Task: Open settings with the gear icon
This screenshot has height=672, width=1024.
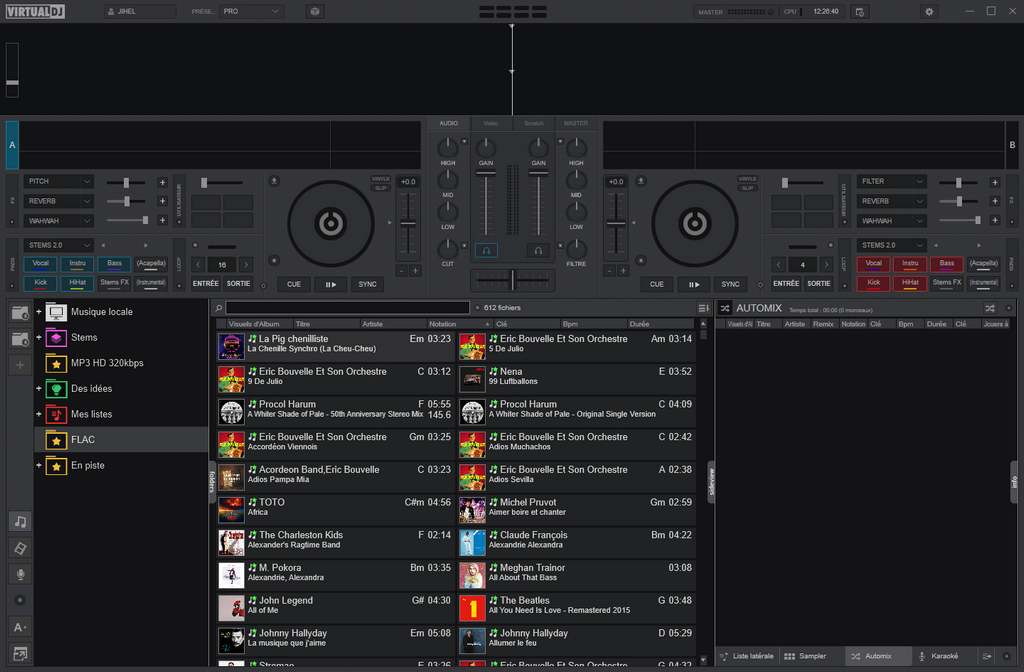Action: 929,12
